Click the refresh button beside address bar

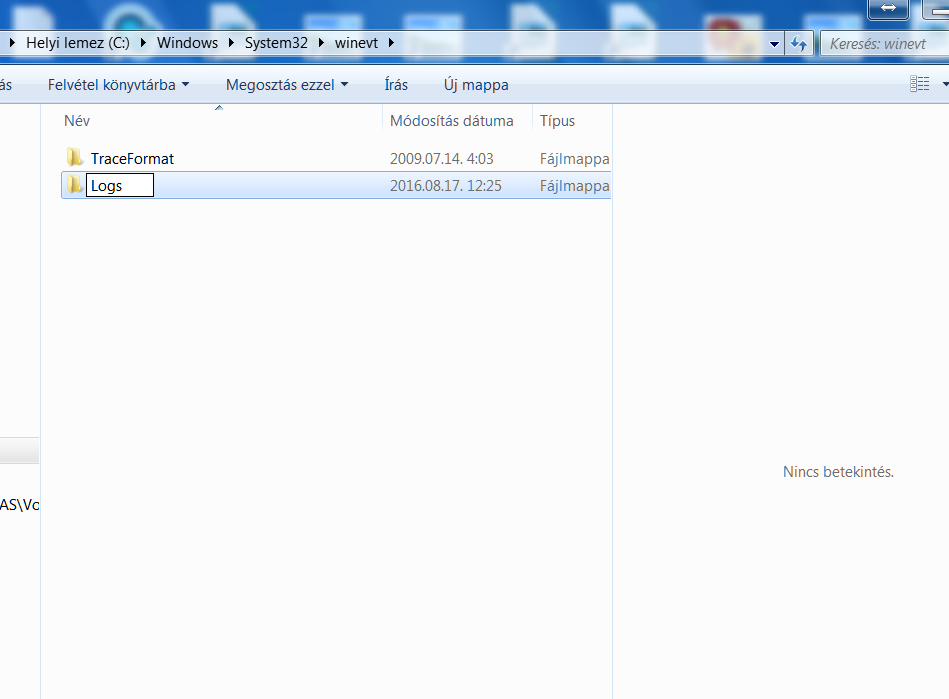(x=799, y=43)
